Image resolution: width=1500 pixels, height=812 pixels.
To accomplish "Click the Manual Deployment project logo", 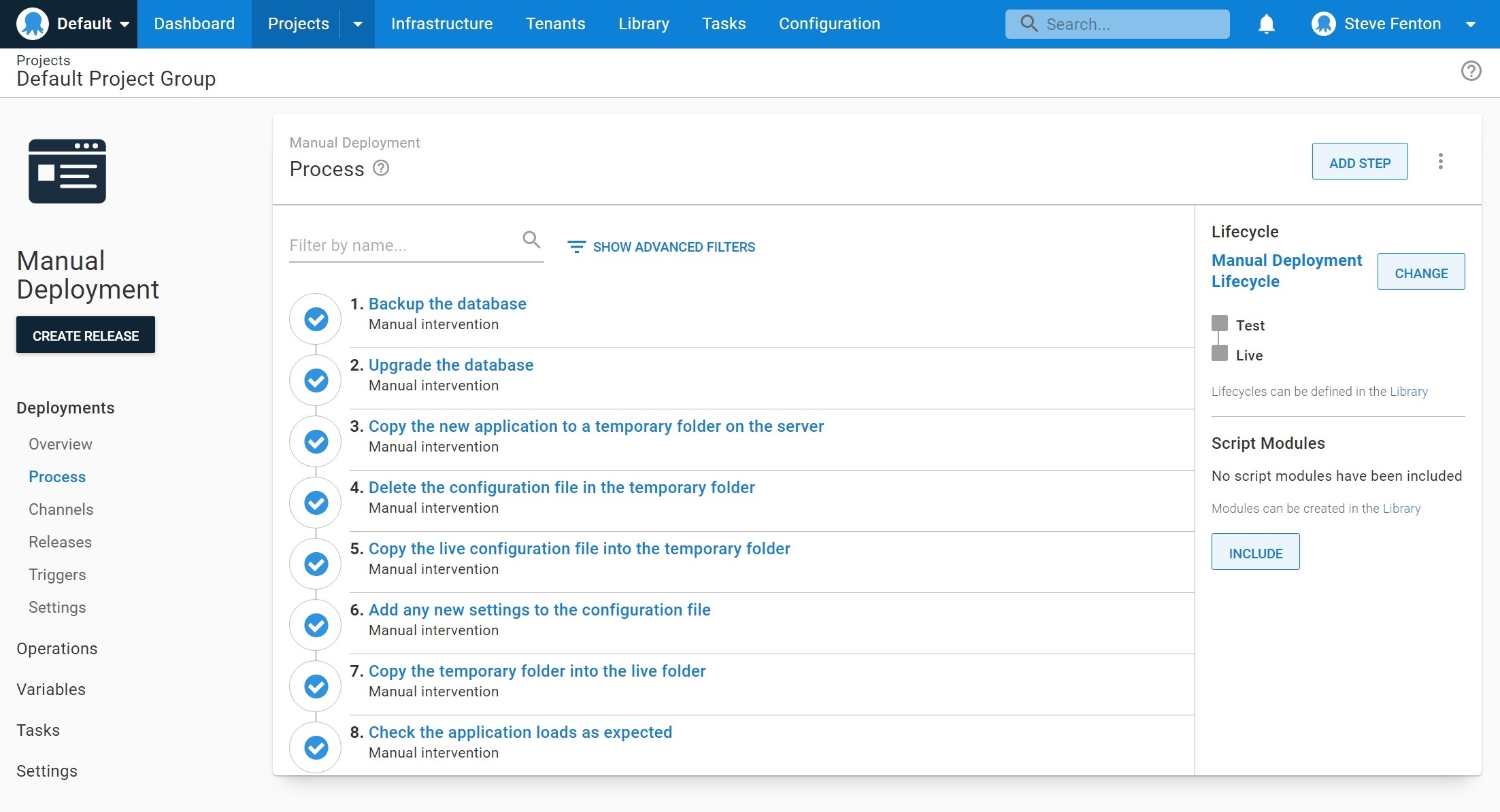I will point(67,171).
